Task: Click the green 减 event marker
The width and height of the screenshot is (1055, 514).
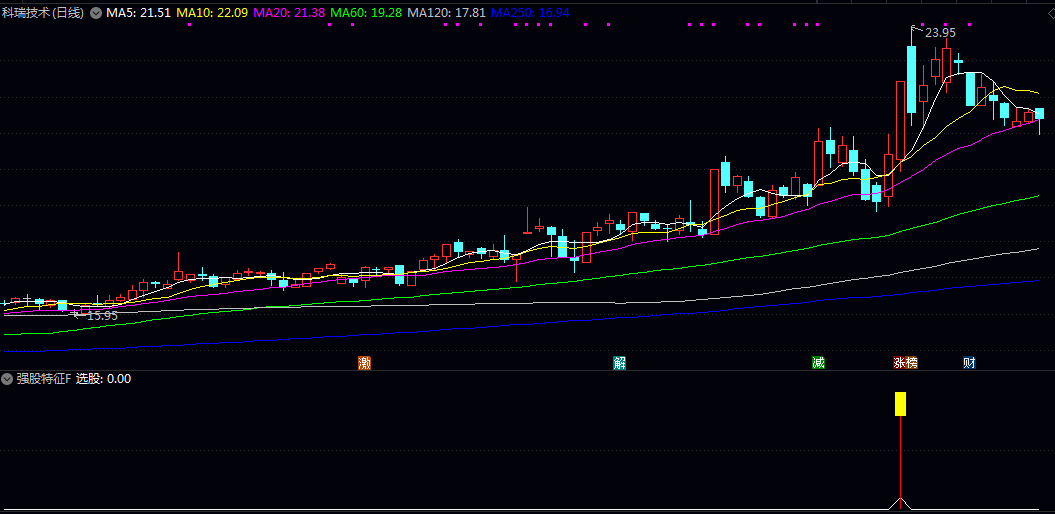Action: click(819, 363)
